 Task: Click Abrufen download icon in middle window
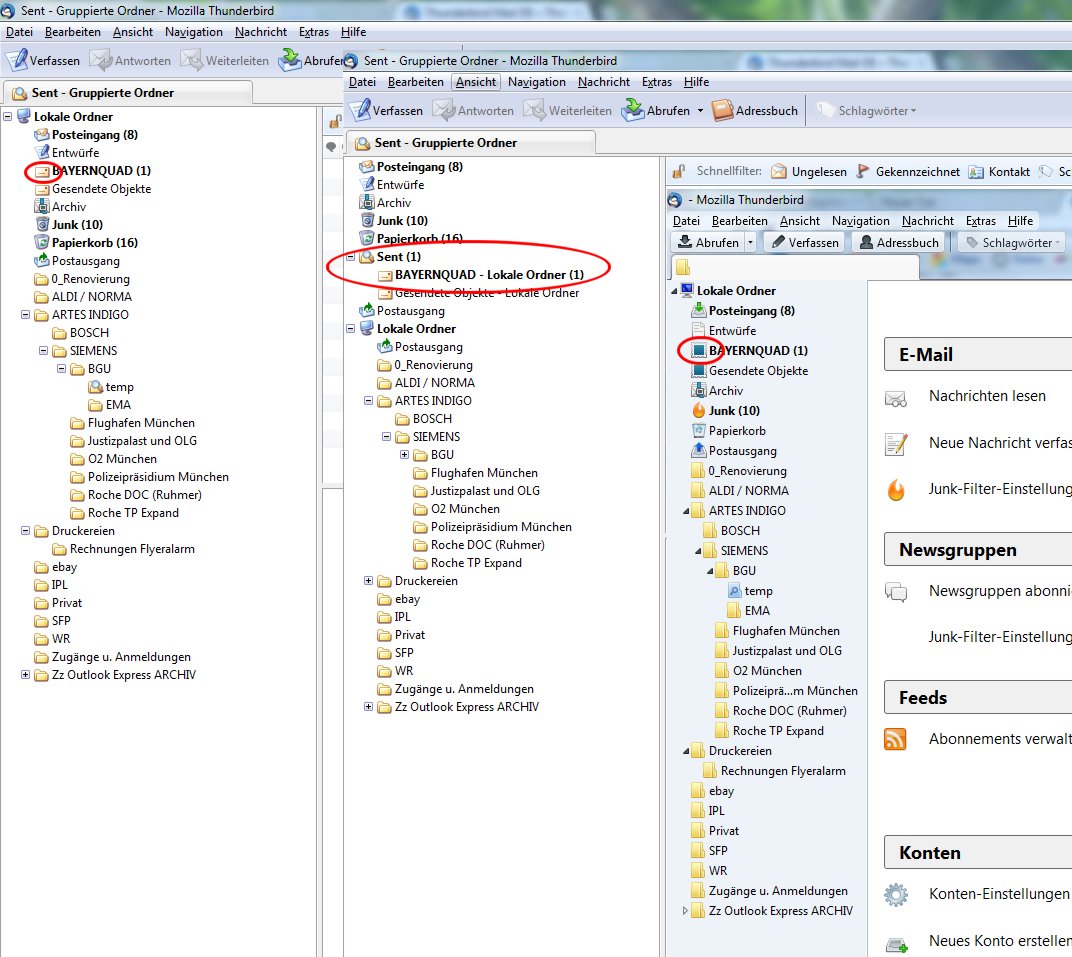click(633, 110)
